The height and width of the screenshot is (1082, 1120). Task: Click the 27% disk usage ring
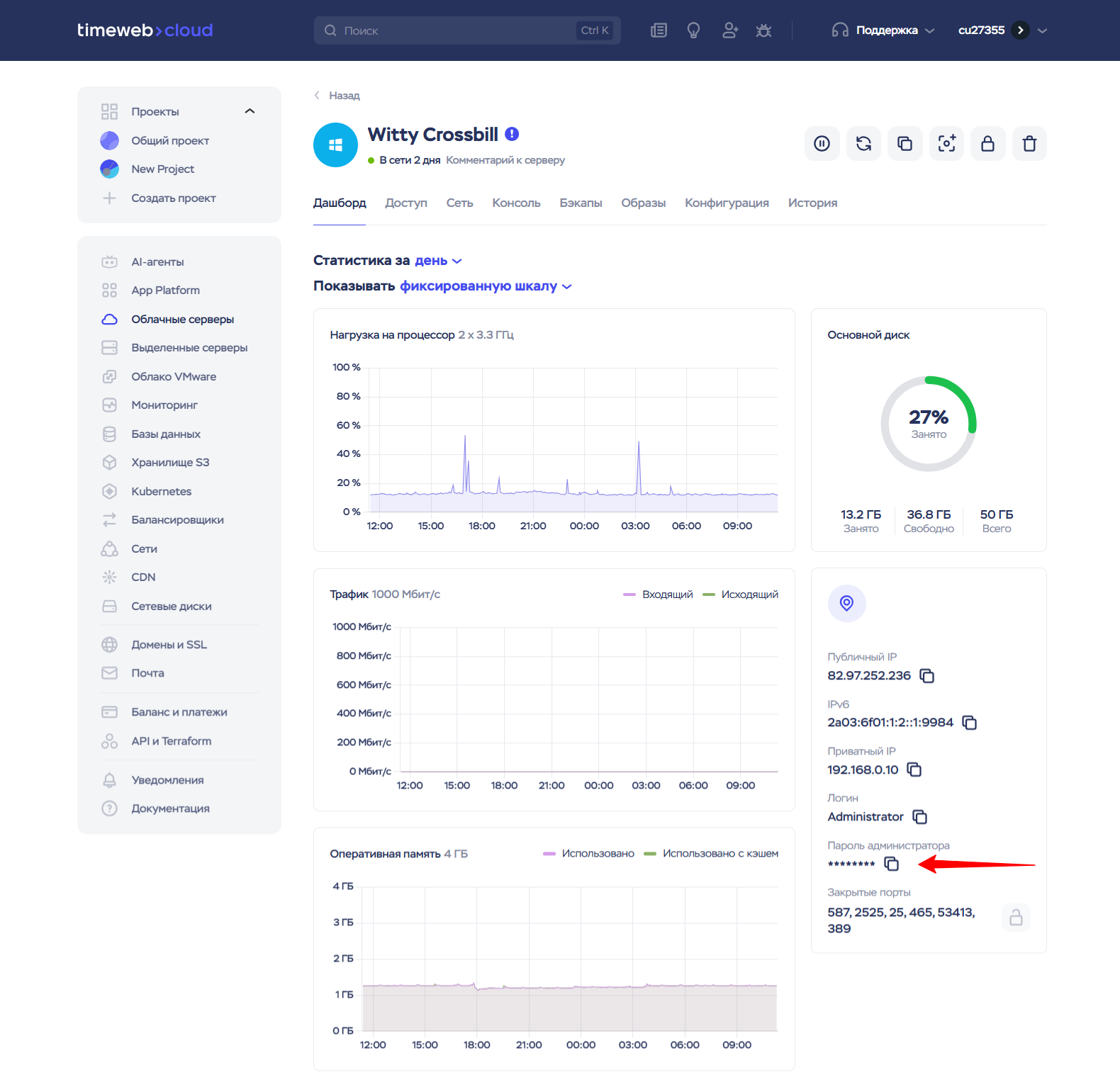(928, 424)
